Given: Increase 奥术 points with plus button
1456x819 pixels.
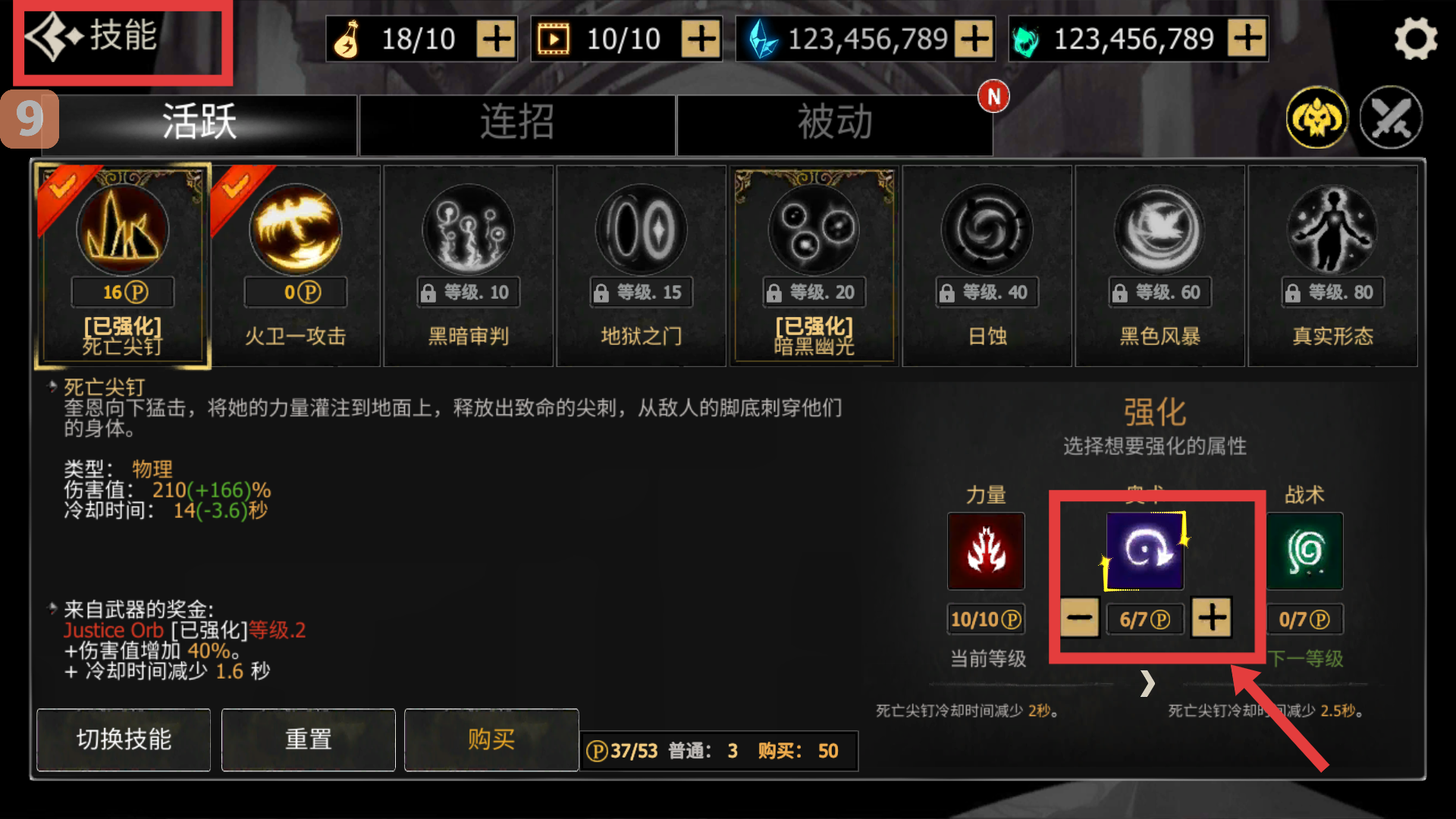Looking at the screenshot, I should (1211, 617).
